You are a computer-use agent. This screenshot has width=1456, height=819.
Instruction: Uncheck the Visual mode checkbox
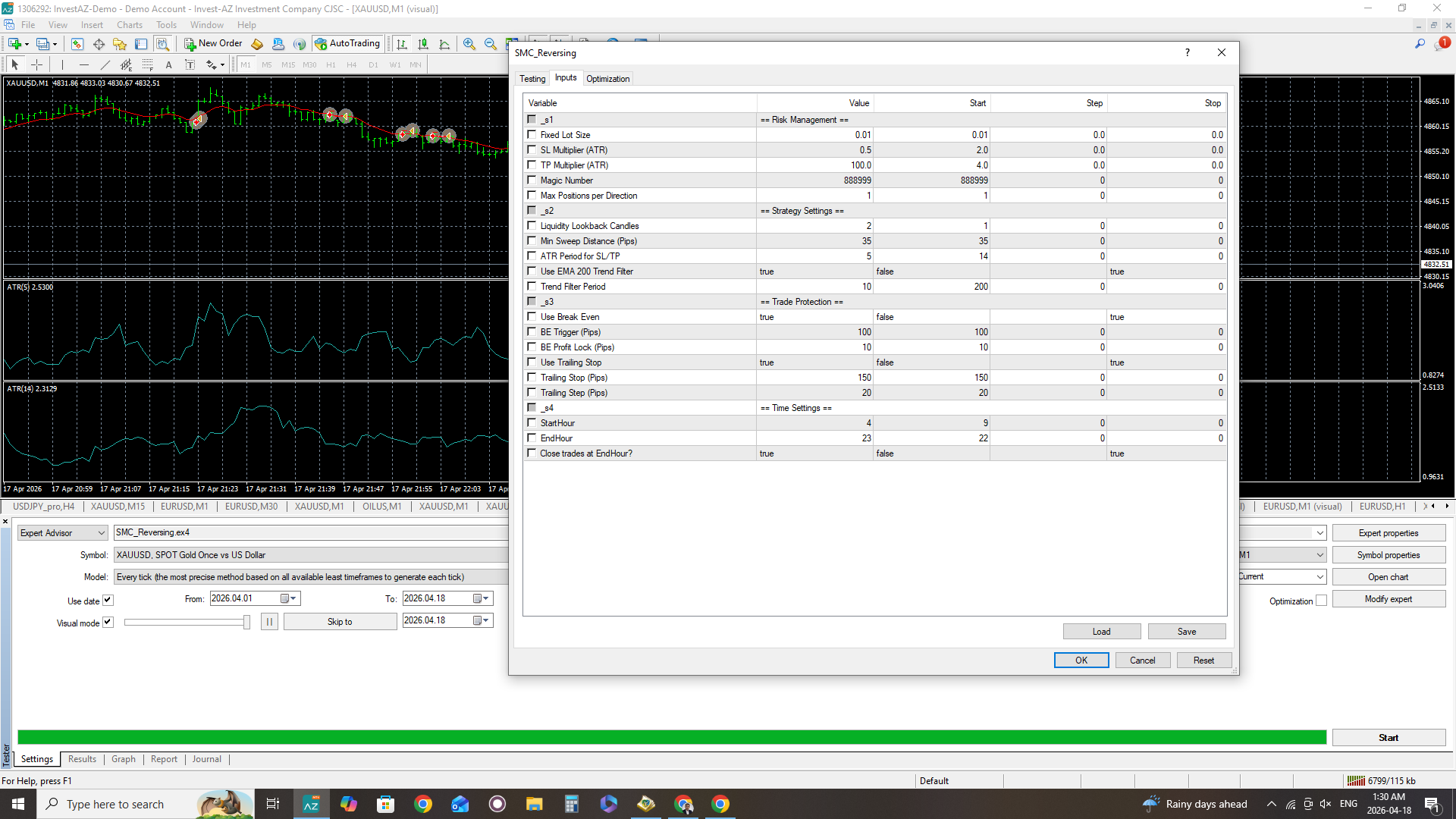pyautogui.click(x=108, y=623)
